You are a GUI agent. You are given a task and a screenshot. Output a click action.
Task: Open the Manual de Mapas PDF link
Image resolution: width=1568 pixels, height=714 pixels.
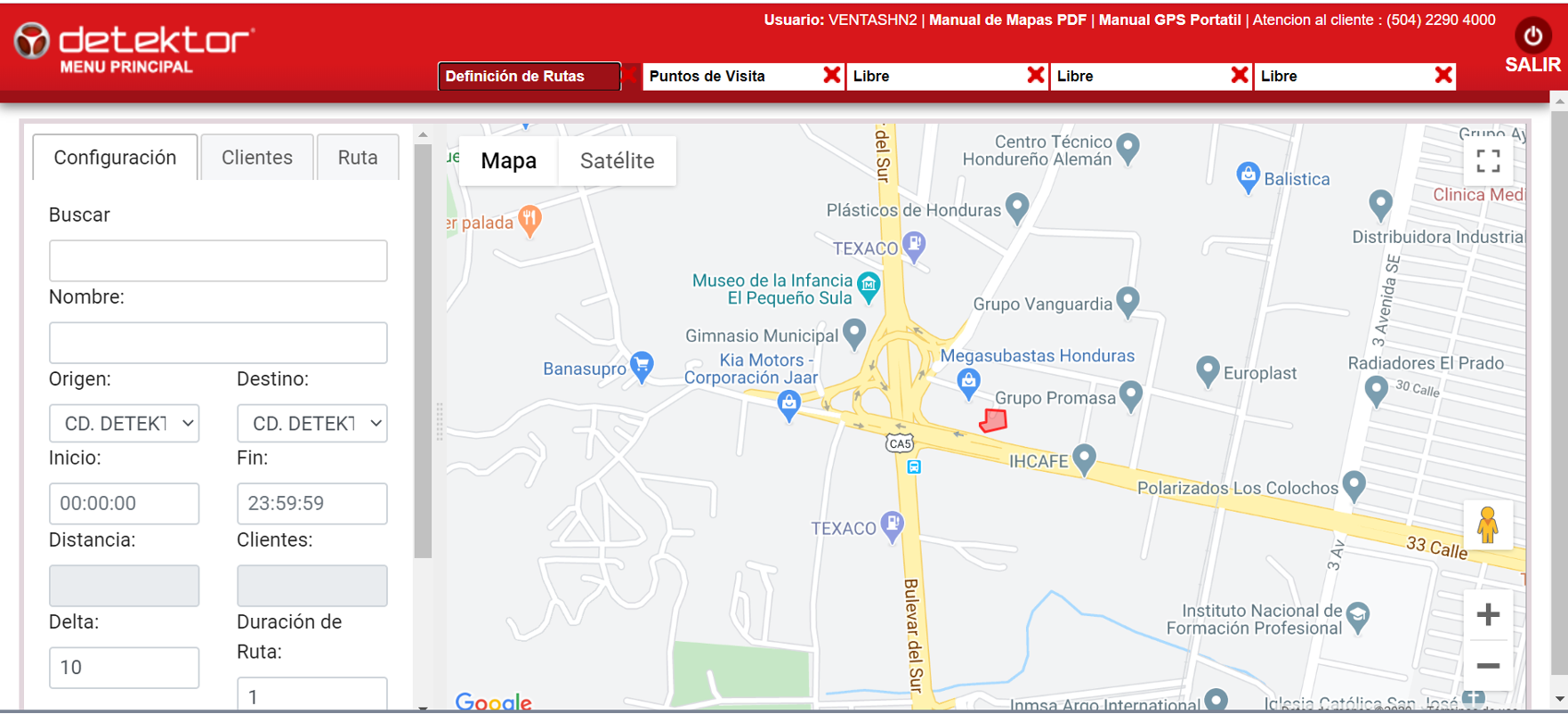[x=1007, y=20]
